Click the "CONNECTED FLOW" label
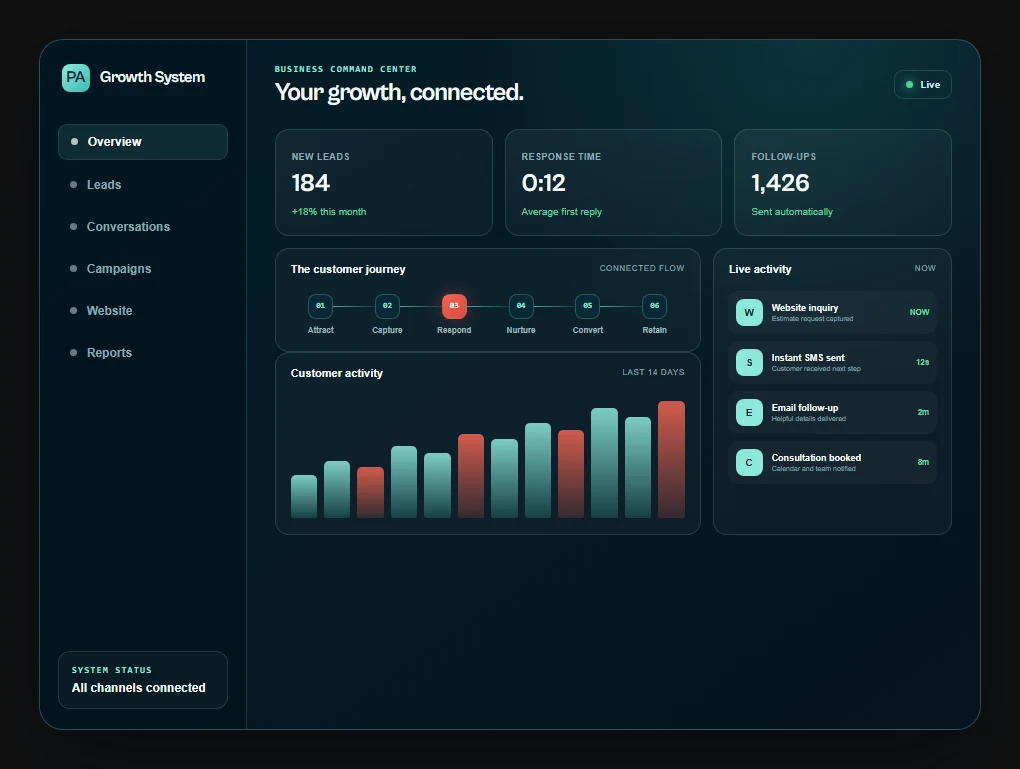The height and width of the screenshot is (769, 1020). (x=641, y=268)
